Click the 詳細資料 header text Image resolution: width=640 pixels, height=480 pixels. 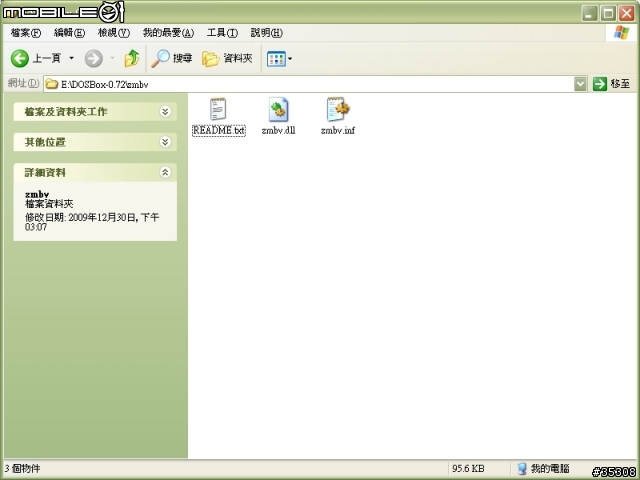click(x=45, y=172)
